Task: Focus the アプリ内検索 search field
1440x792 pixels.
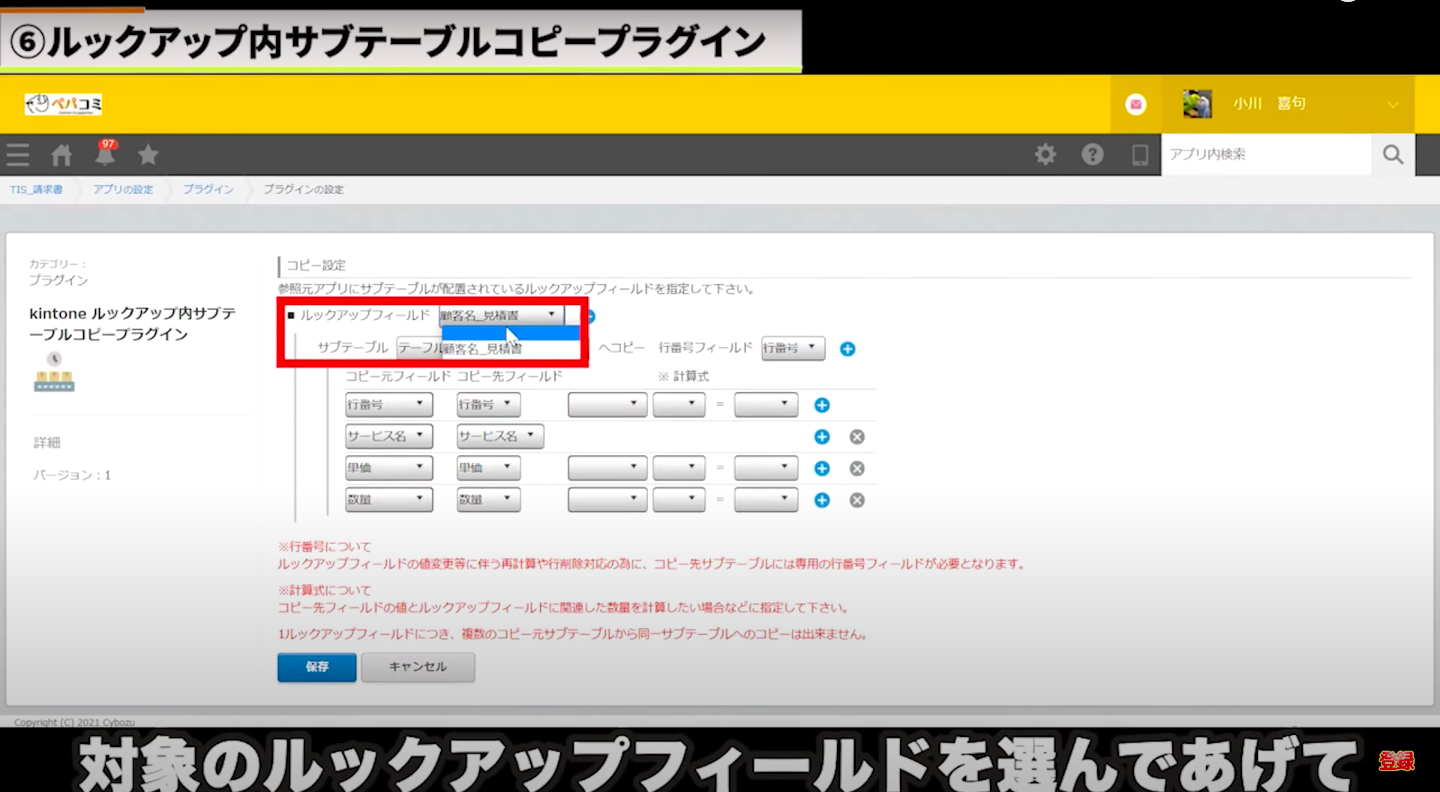Action: point(1265,154)
